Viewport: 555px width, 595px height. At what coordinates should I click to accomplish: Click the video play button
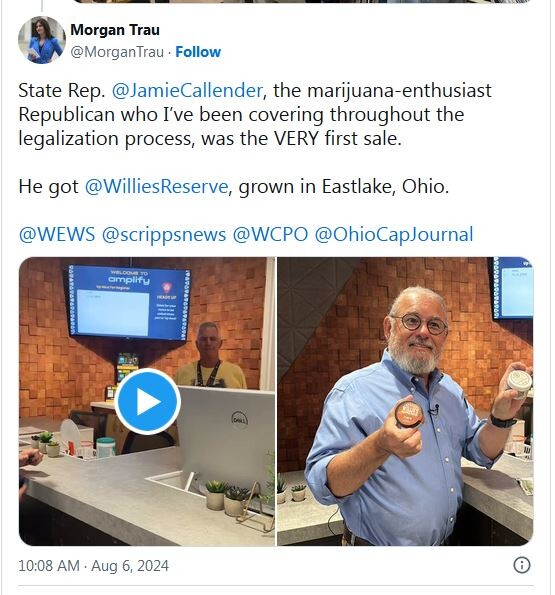pyautogui.click(x=148, y=401)
